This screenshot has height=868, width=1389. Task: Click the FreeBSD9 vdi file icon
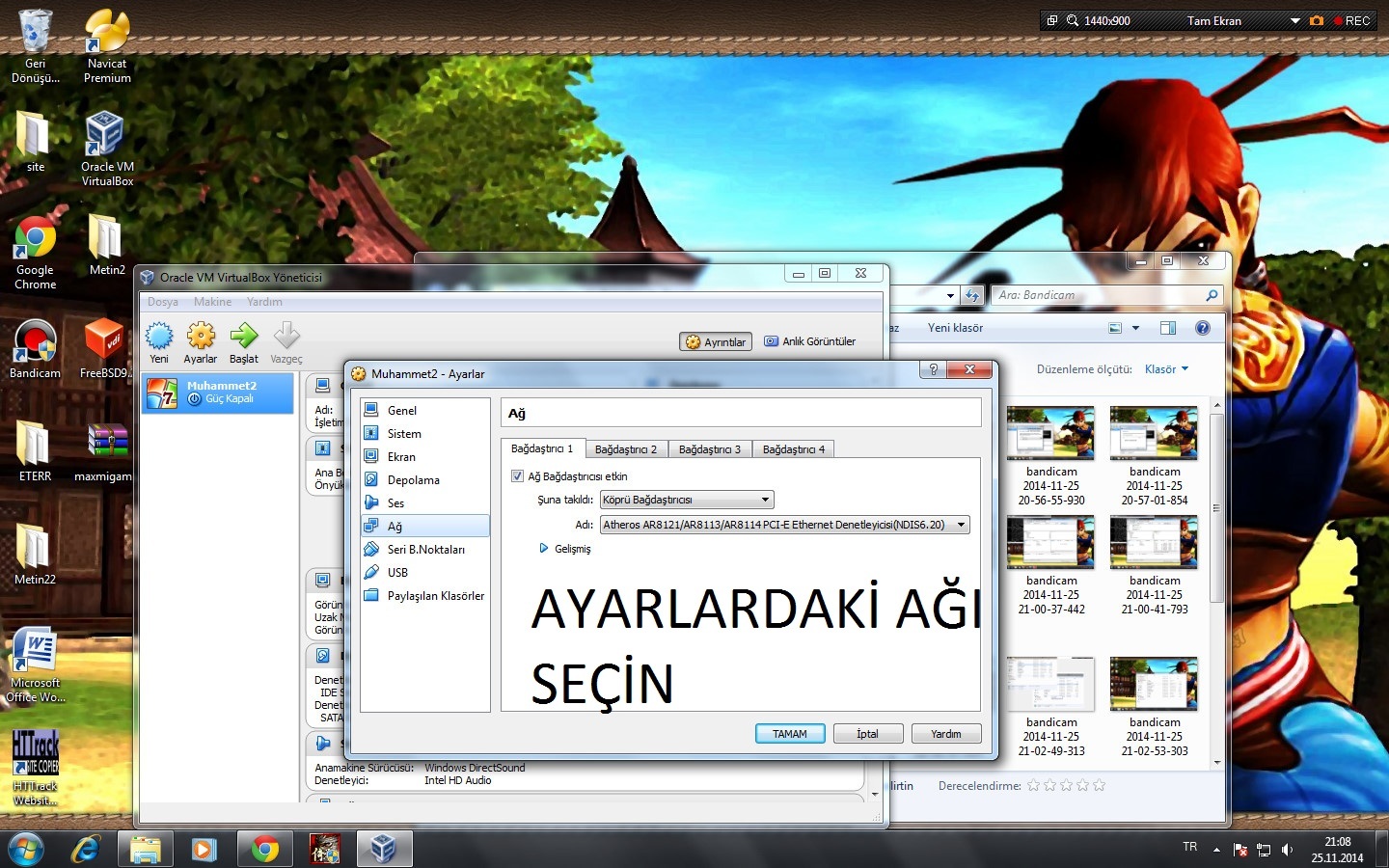point(104,349)
